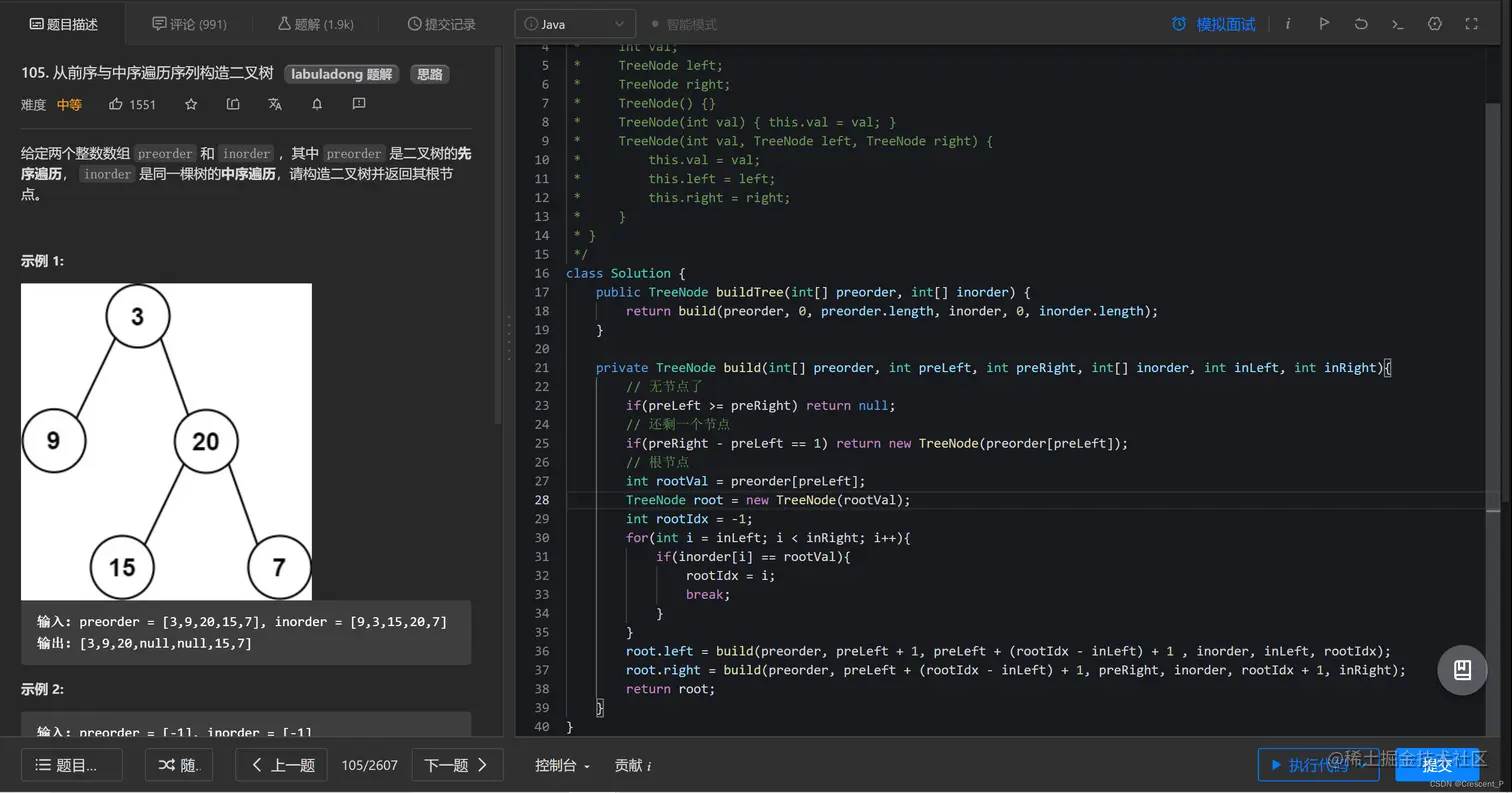1512x793 pixels.
Task: Go to 下一题 next problem
Action: [x=457, y=765]
